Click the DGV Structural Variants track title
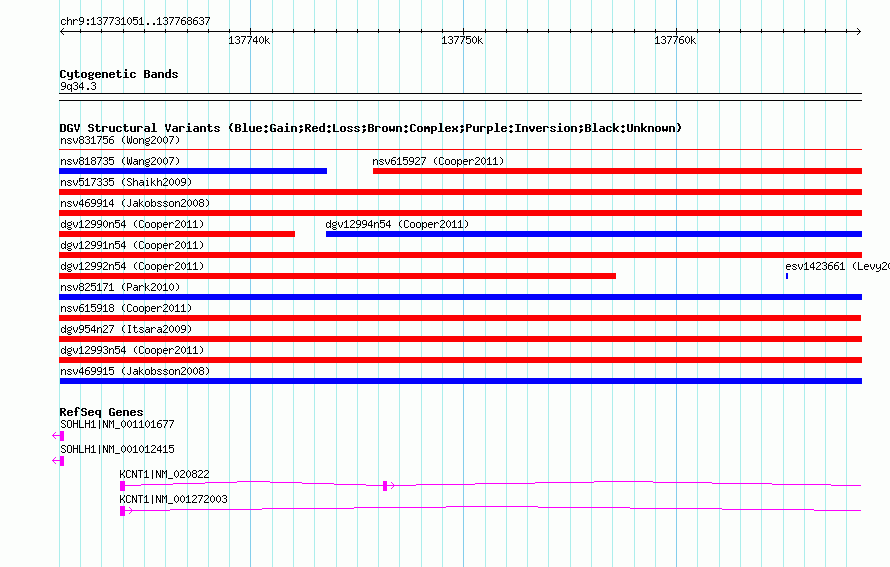Viewport: 890px width, 567px height. point(371,128)
